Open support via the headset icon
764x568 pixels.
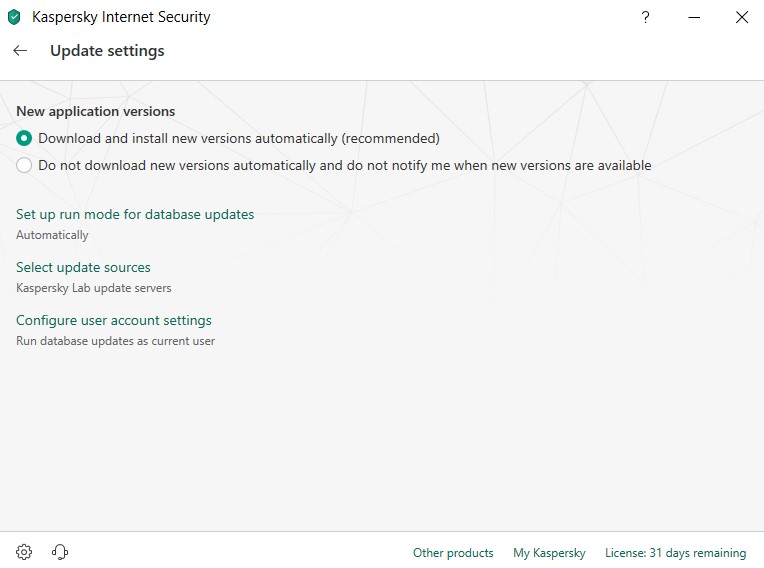click(x=59, y=551)
